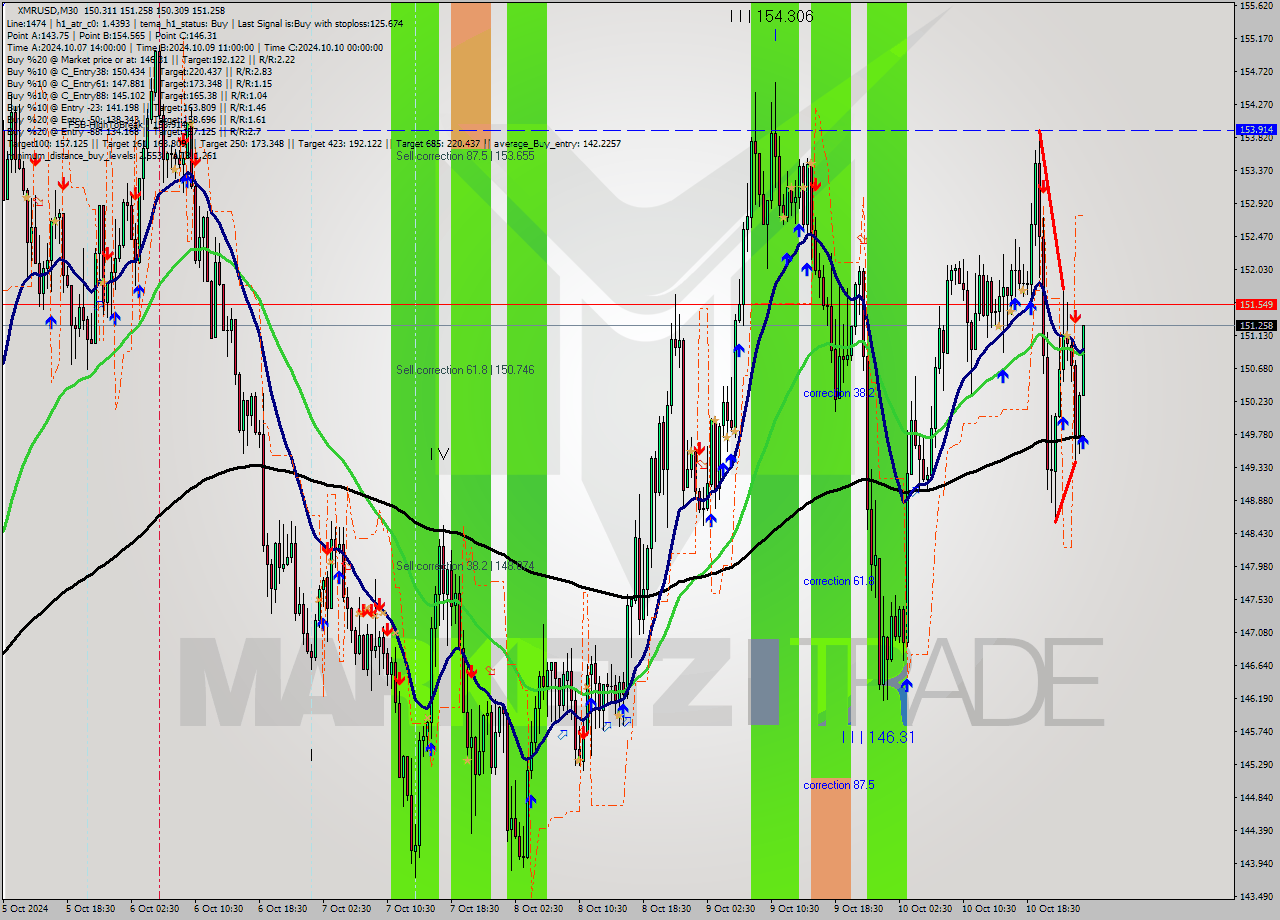
Task: Click the '5 Oct 18:30' time axis label
Action: tap(90, 910)
